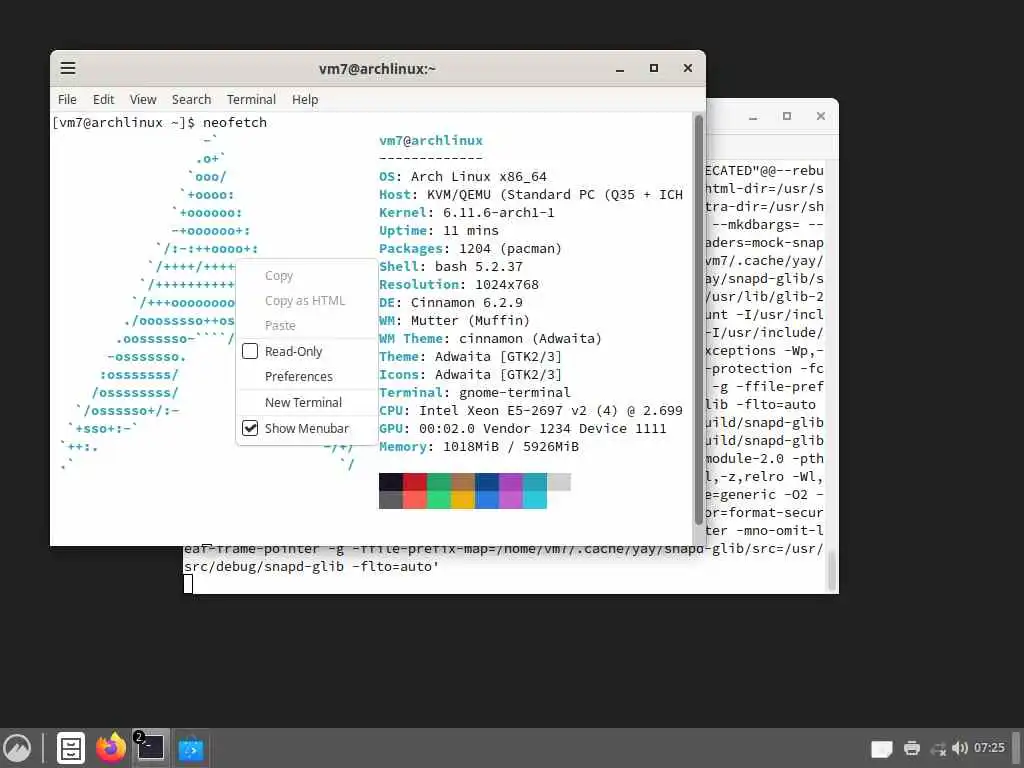
Task: Close the background terminal window
Action: [821, 116]
